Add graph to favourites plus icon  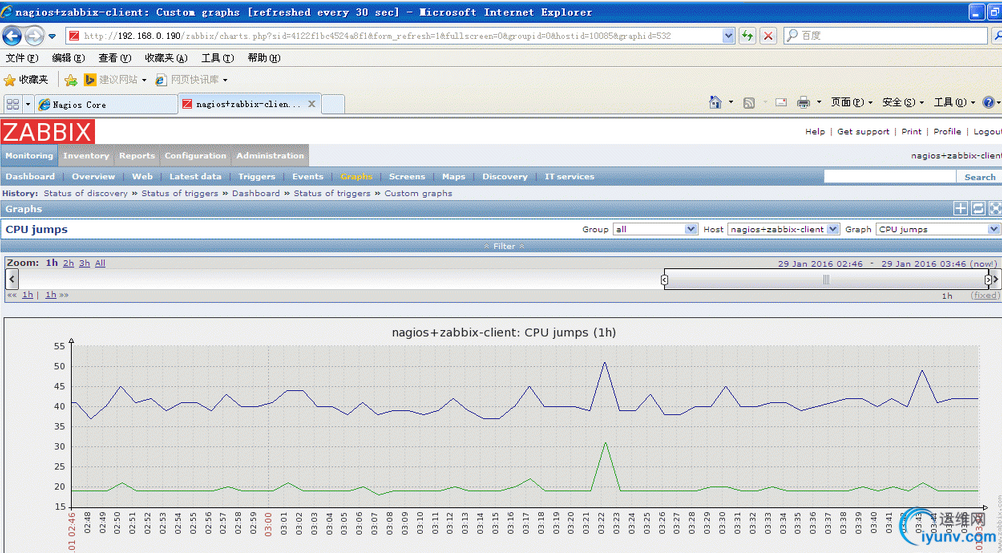click(x=960, y=208)
